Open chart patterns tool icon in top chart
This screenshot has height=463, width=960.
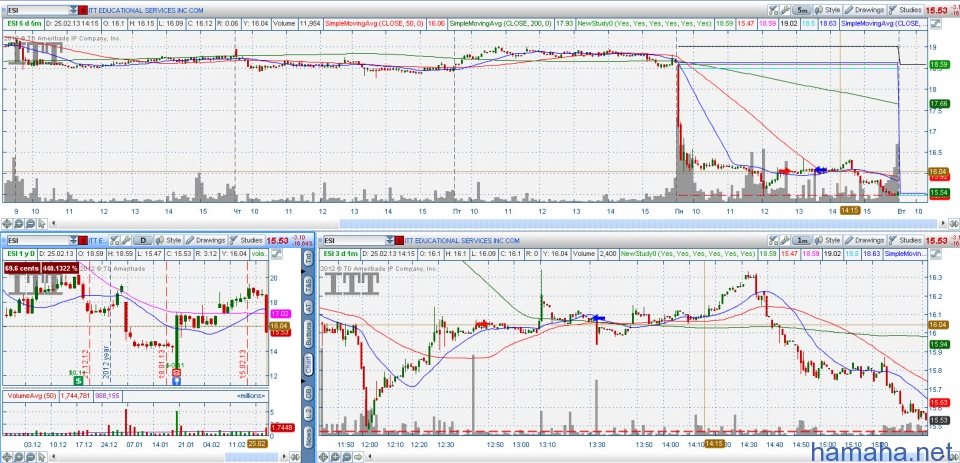(x=774, y=10)
